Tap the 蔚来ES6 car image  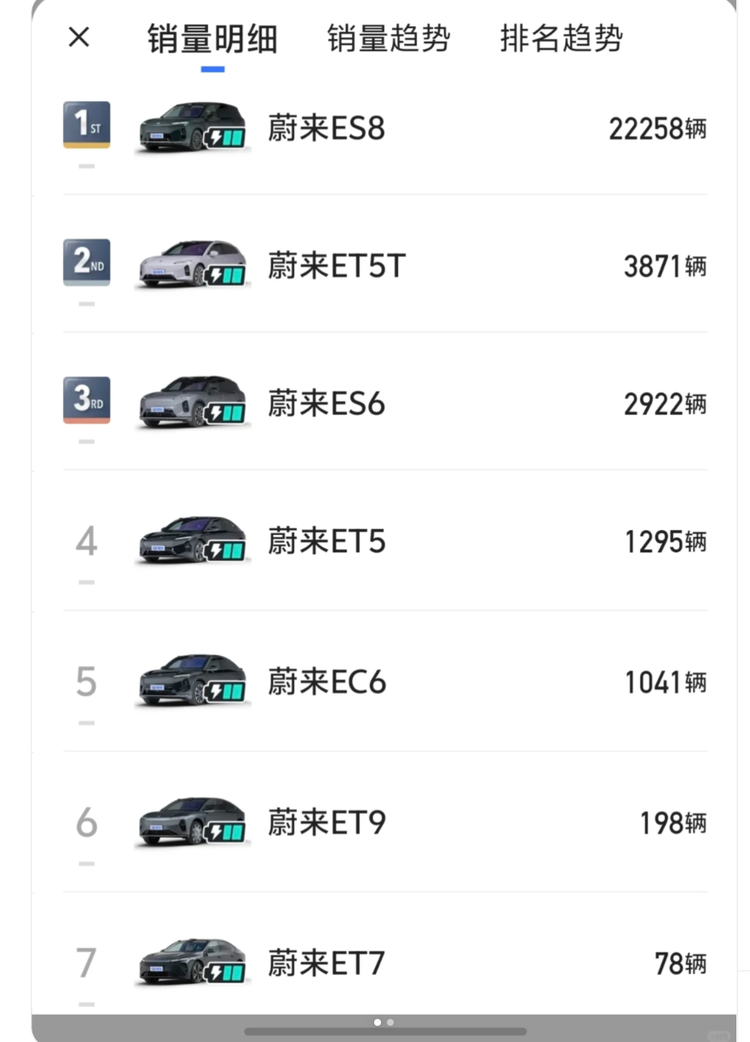coord(180,402)
